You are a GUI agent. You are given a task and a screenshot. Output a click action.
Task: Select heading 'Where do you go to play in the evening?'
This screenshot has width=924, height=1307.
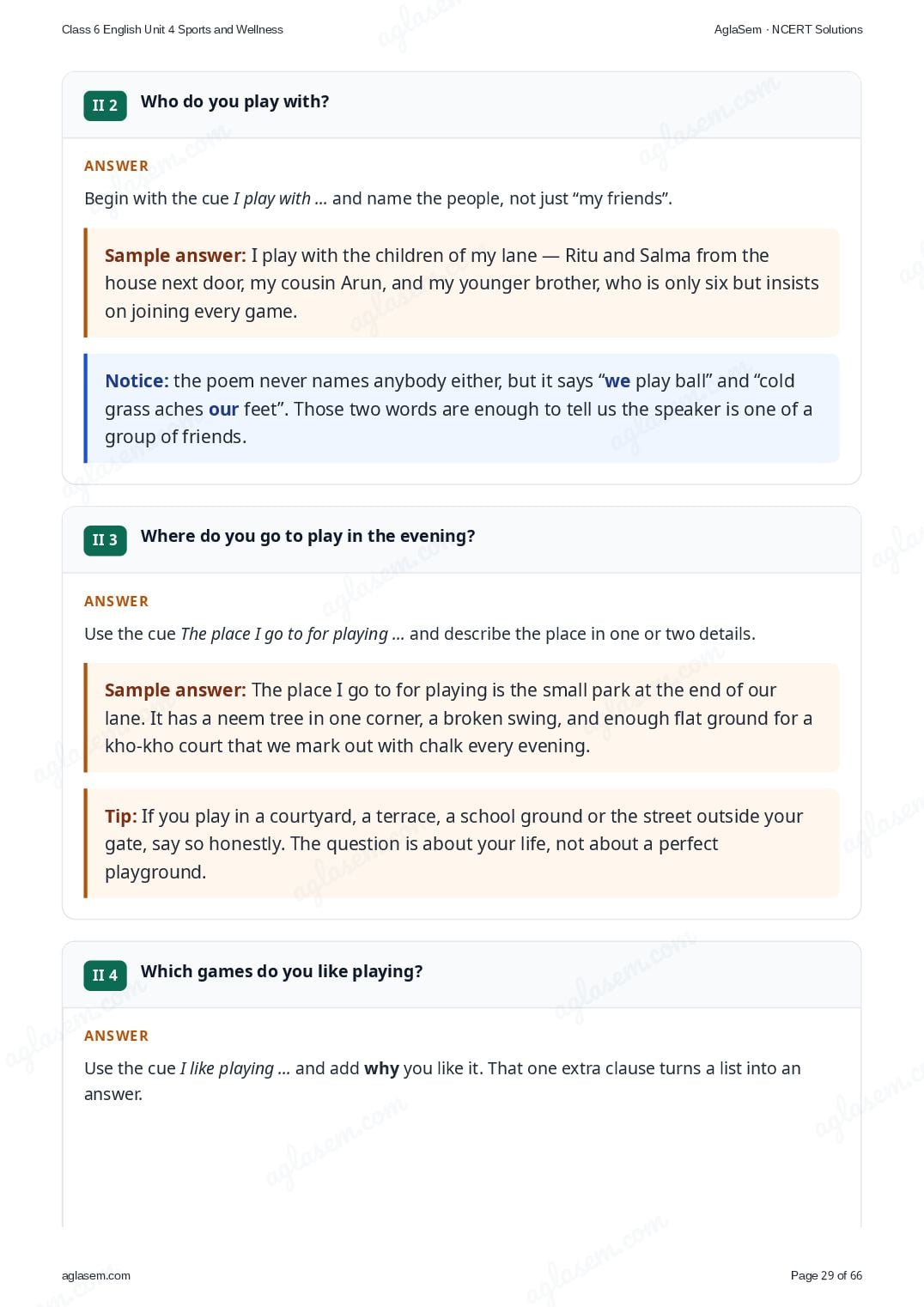coord(307,536)
